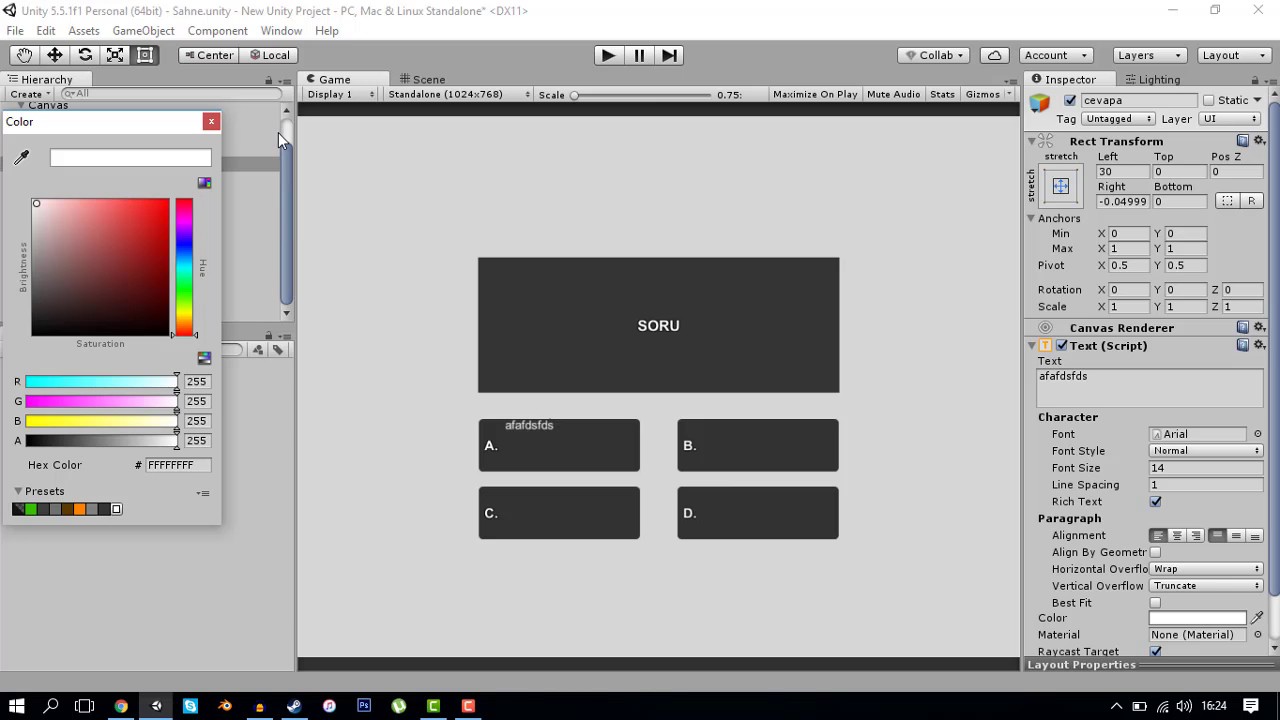Click Project search by label icon

(x=278, y=349)
